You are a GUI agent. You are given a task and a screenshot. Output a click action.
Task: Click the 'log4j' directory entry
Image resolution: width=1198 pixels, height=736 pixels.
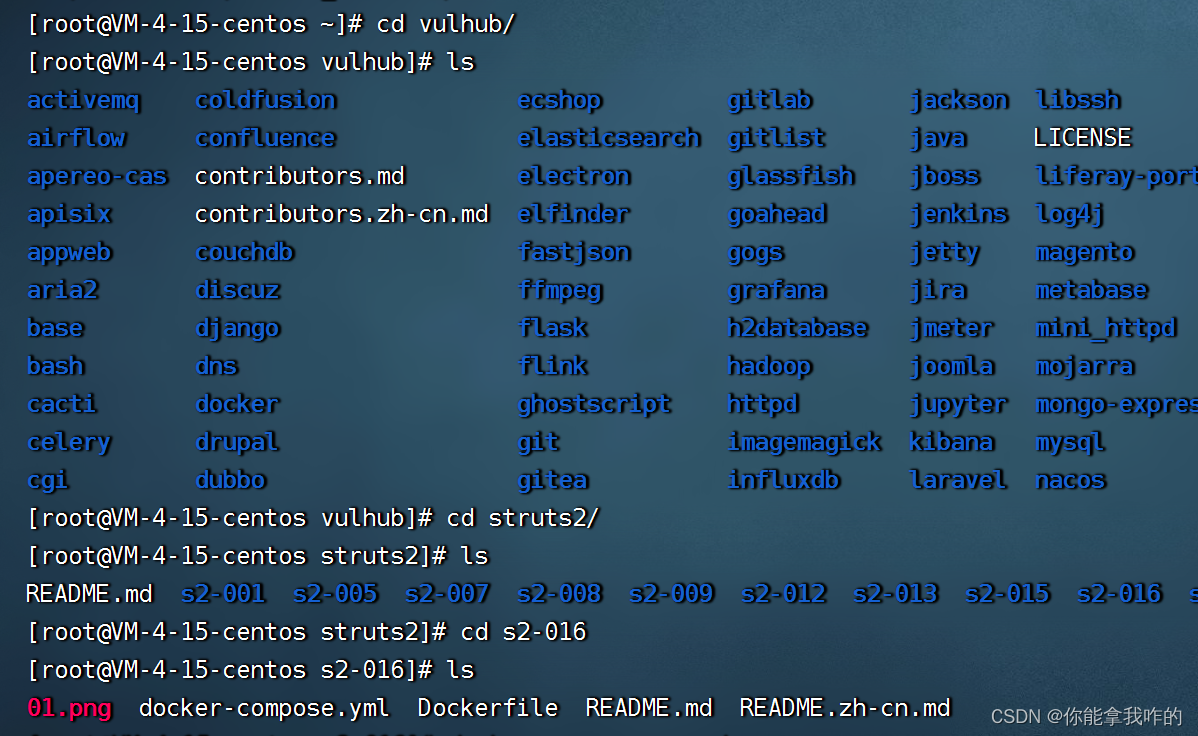tap(1070, 215)
